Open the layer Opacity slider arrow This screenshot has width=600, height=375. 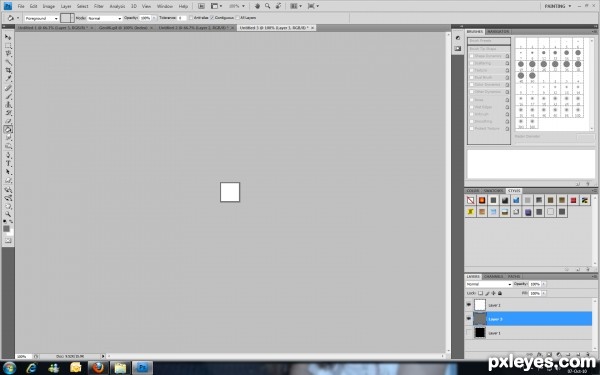(x=544, y=284)
